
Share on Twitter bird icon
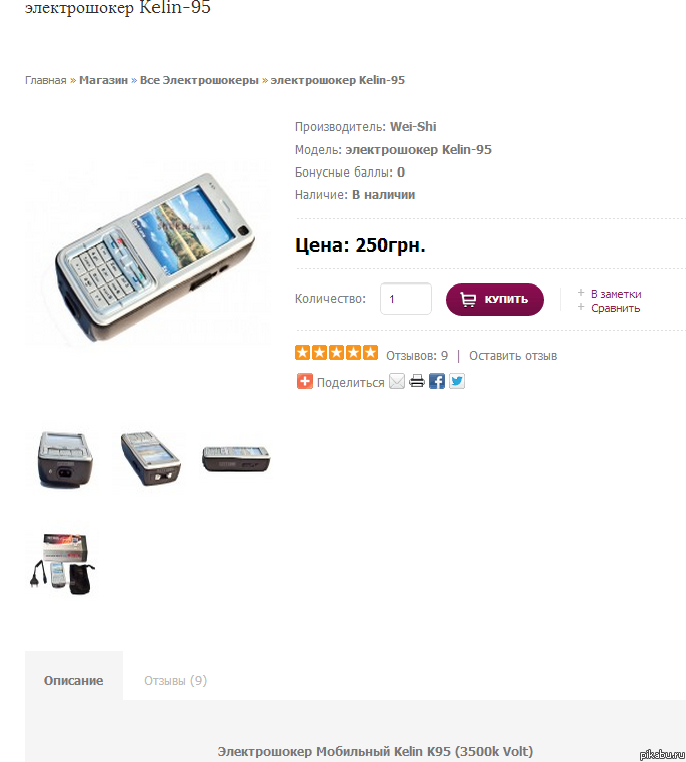coord(457,381)
